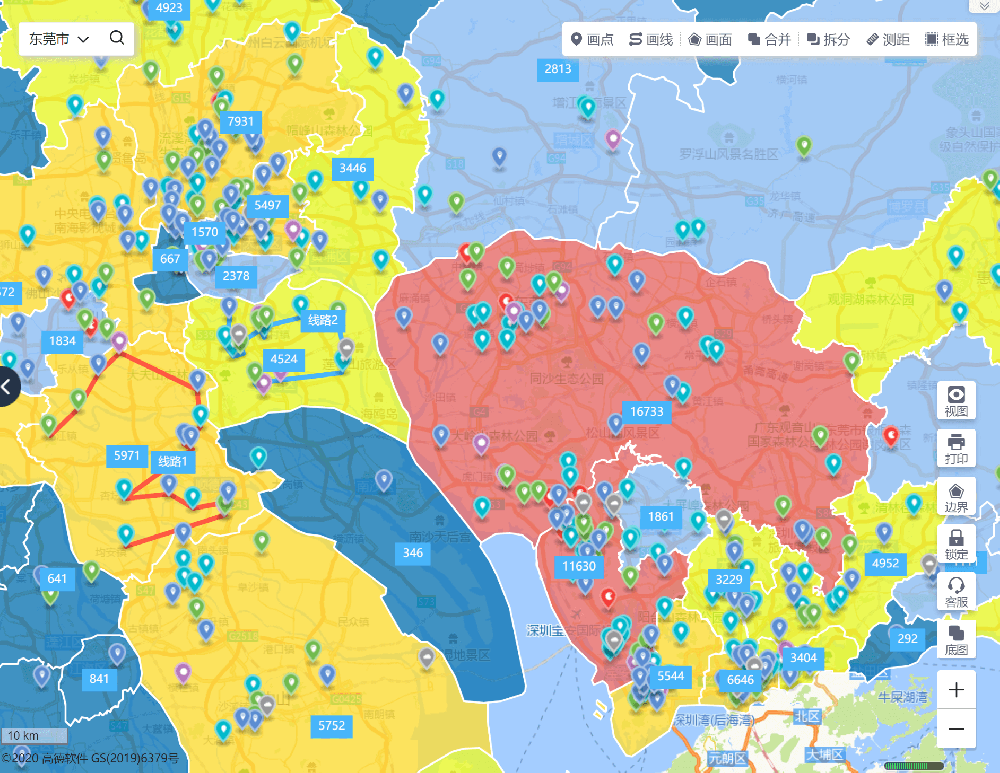The height and width of the screenshot is (773, 1000).
Task: Click the 6646 region label
Action: (x=740, y=680)
